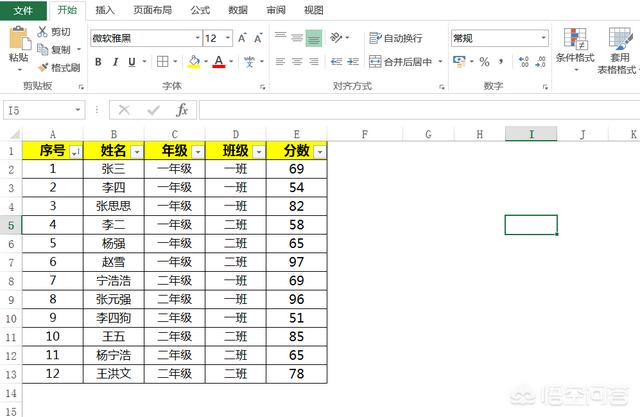This screenshot has height=417, width=640.
Task: Click the red font color A
Action: (219, 62)
